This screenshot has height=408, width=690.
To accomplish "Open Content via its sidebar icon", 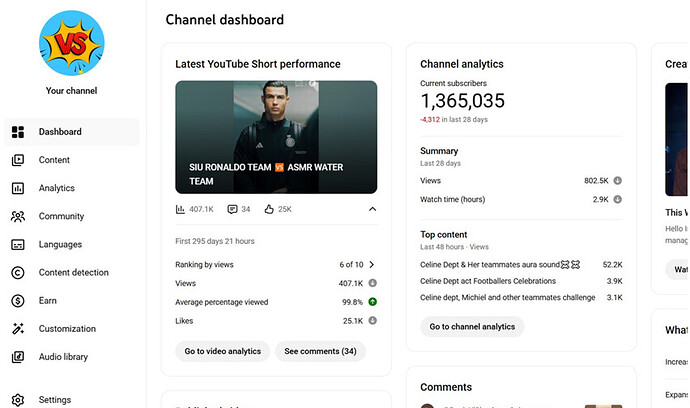I will click(x=18, y=160).
